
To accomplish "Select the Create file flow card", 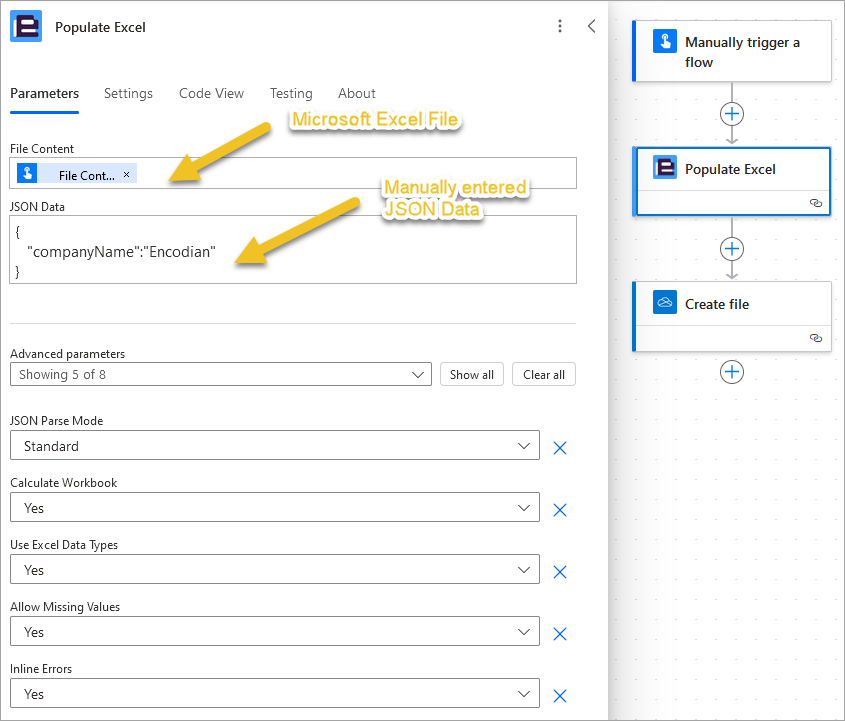I will tap(732, 316).
